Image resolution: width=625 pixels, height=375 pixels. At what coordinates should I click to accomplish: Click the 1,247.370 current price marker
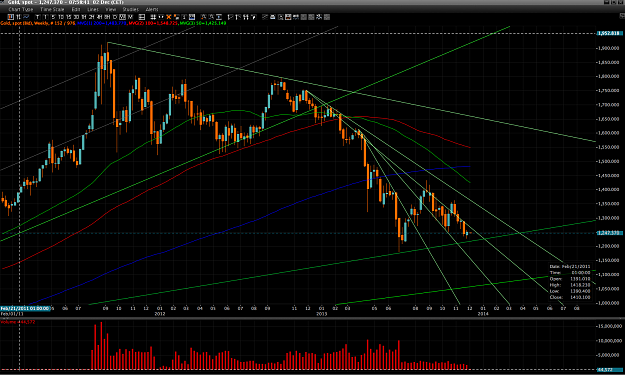pos(609,233)
